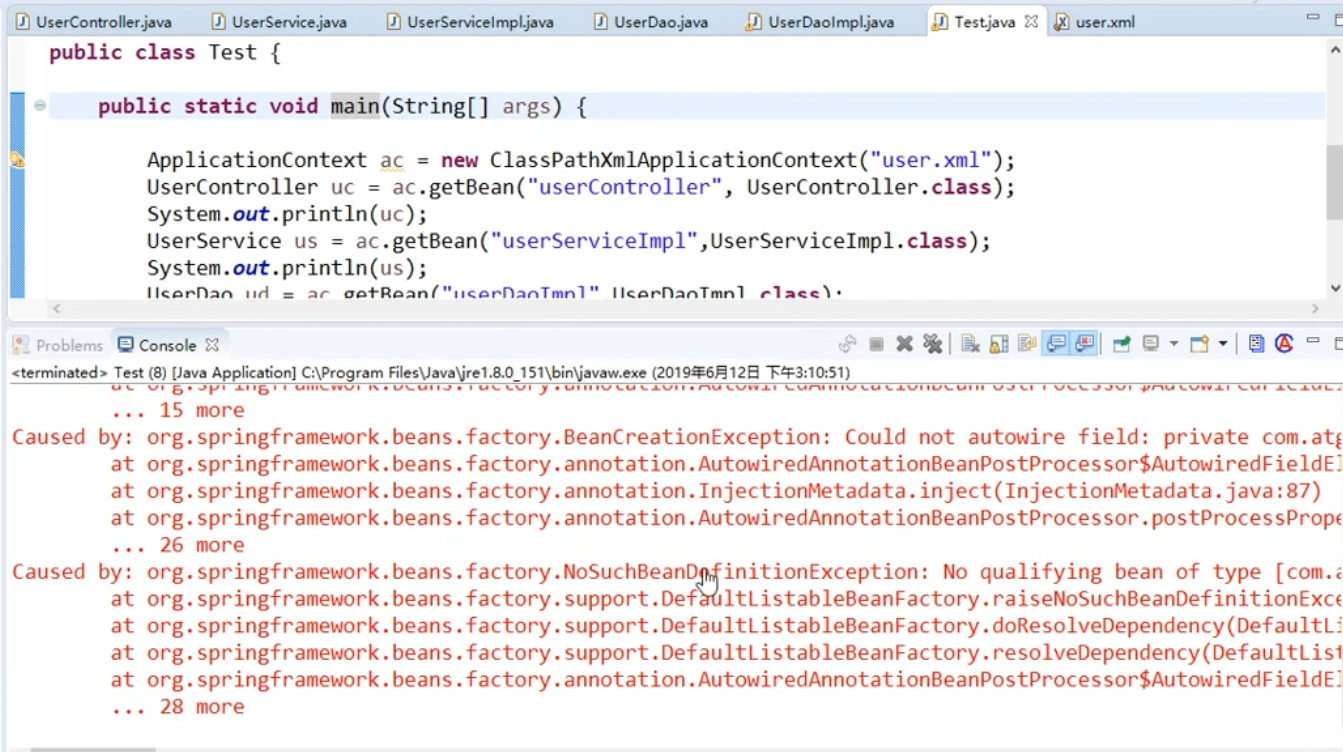
Task: Select the UserDaoImpl.java tab
Action: click(820, 21)
